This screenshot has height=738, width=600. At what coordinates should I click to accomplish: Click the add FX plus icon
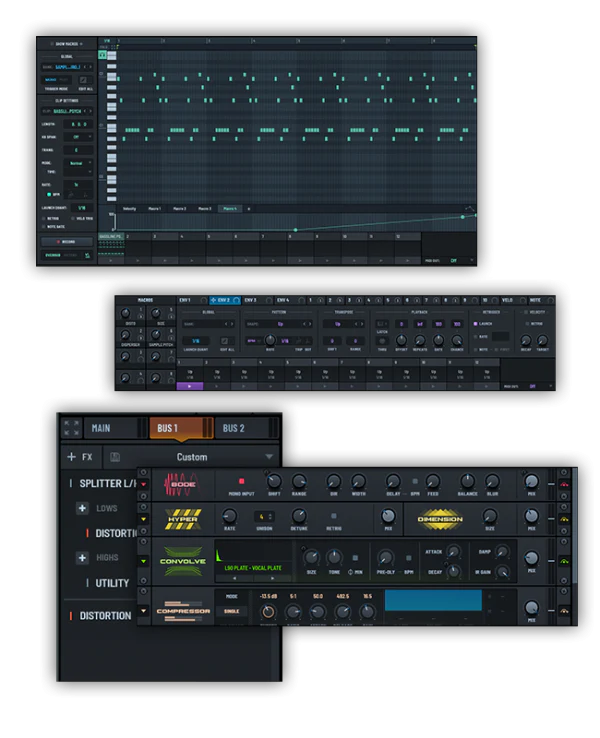pos(72,457)
